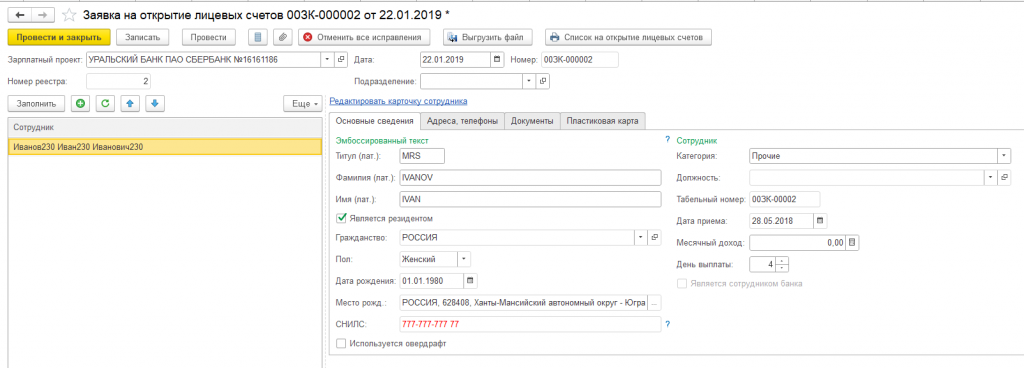Show help question mark next to СНИЛС
Image resolution: width=1024 pixels, height=368 pixels.
pyautogui.click(x=667, y=324)
